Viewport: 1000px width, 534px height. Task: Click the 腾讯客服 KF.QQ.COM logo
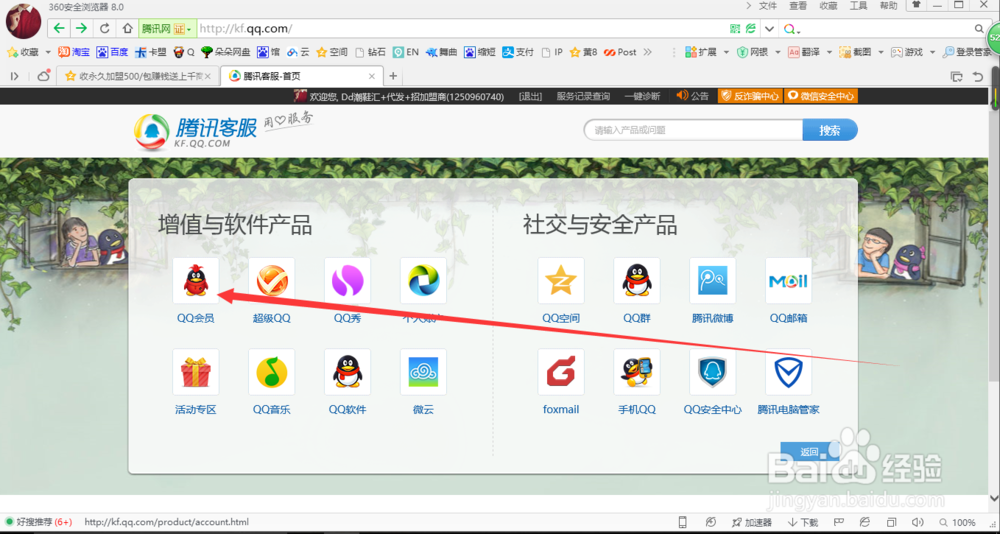[x=195, y=131]
